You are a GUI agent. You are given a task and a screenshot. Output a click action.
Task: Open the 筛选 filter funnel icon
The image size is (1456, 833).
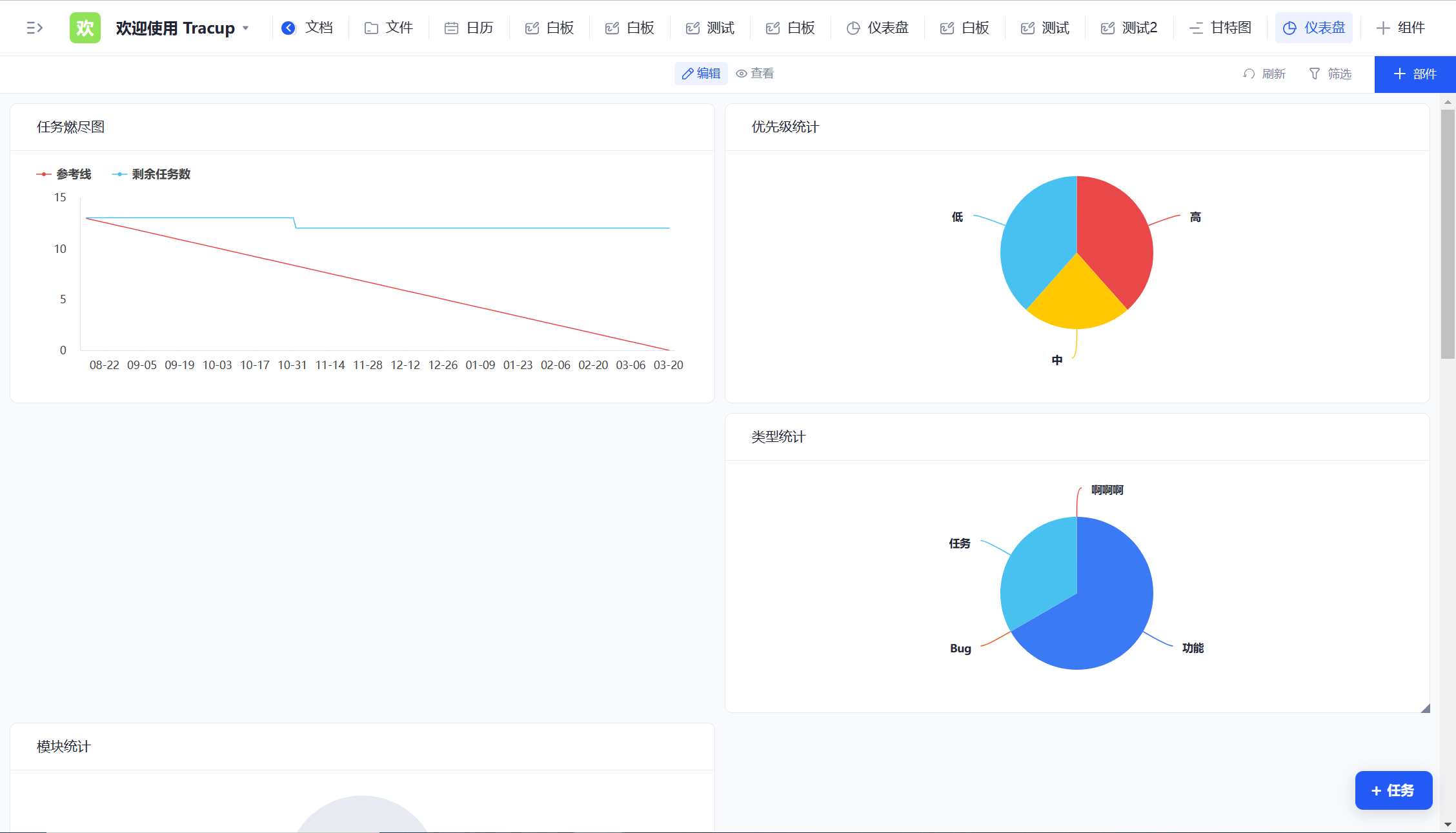[1315, 74]
